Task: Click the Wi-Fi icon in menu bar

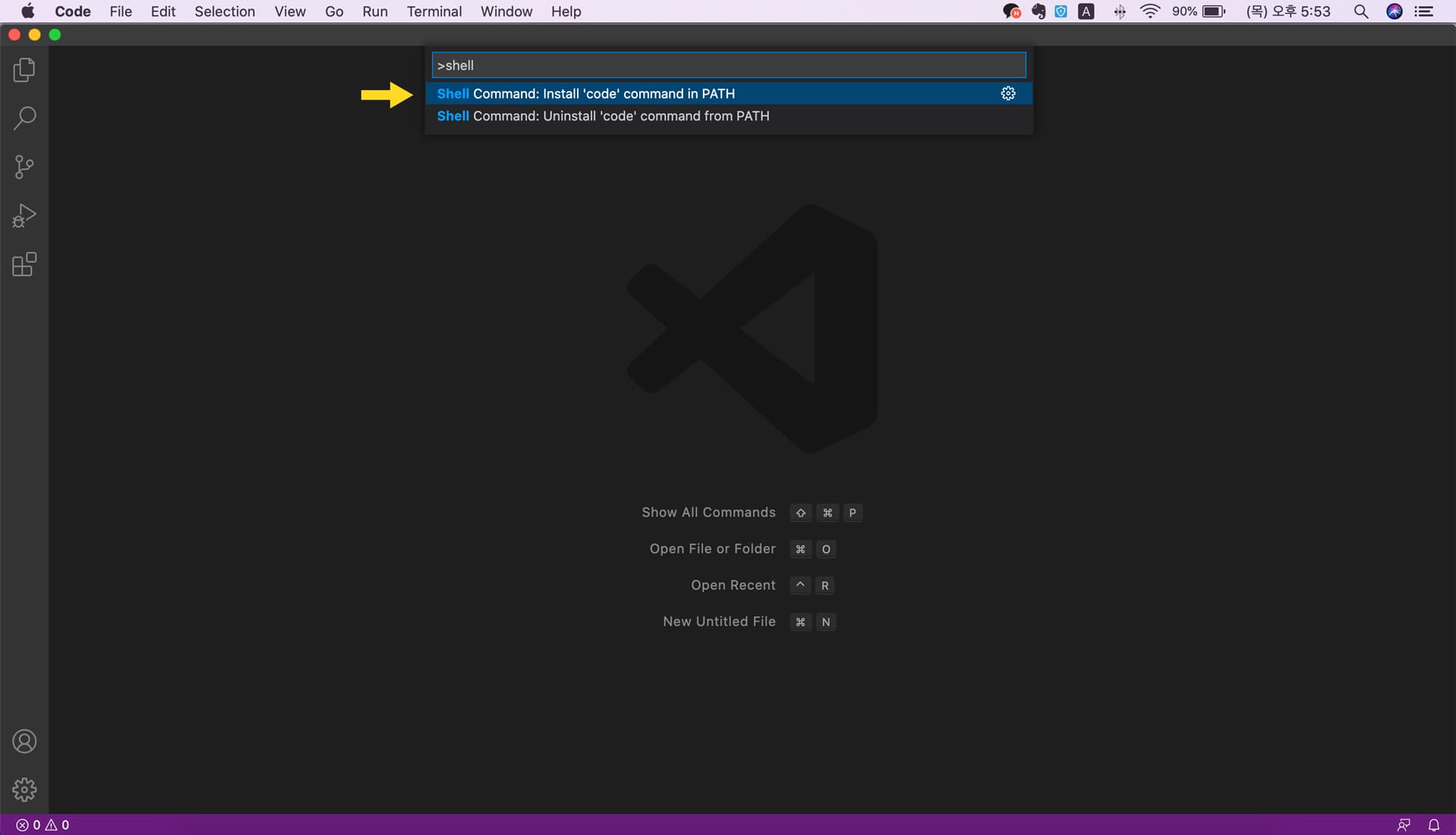Action: tap(1150, 11)
